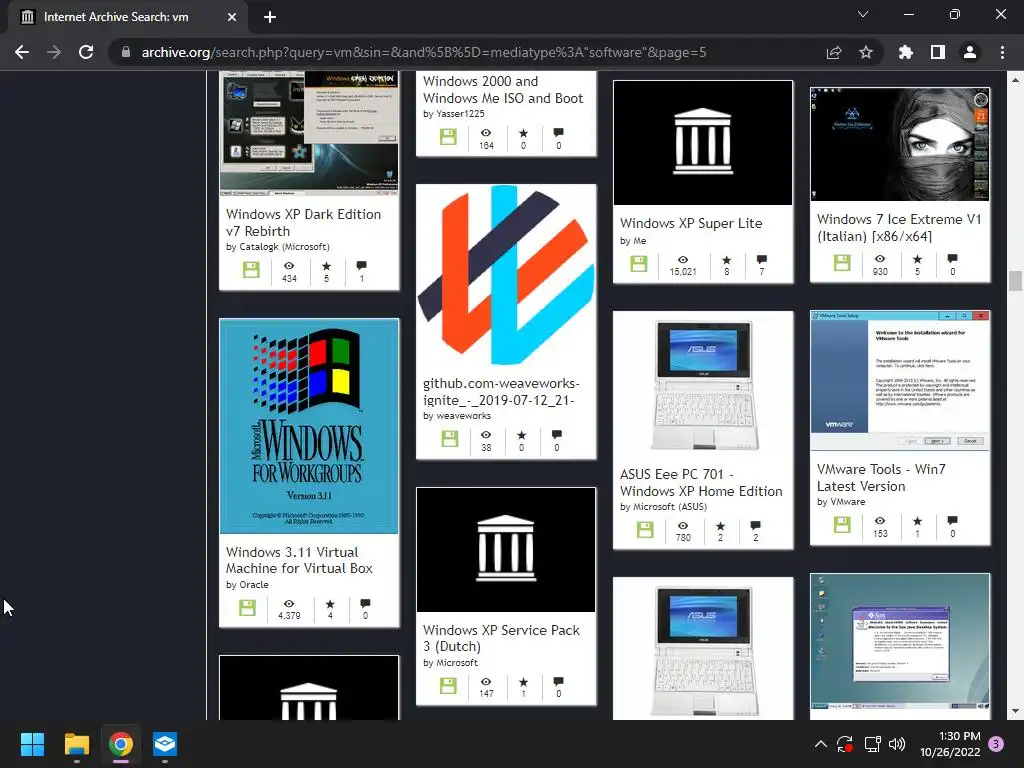Click software icon on Yasser1225 card

tap(448, 137)
